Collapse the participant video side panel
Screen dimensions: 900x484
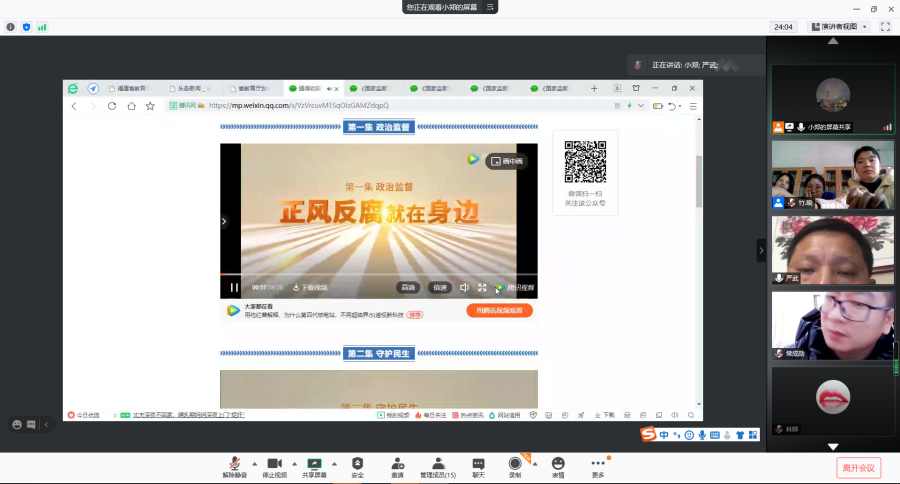[x=761, y=250]
